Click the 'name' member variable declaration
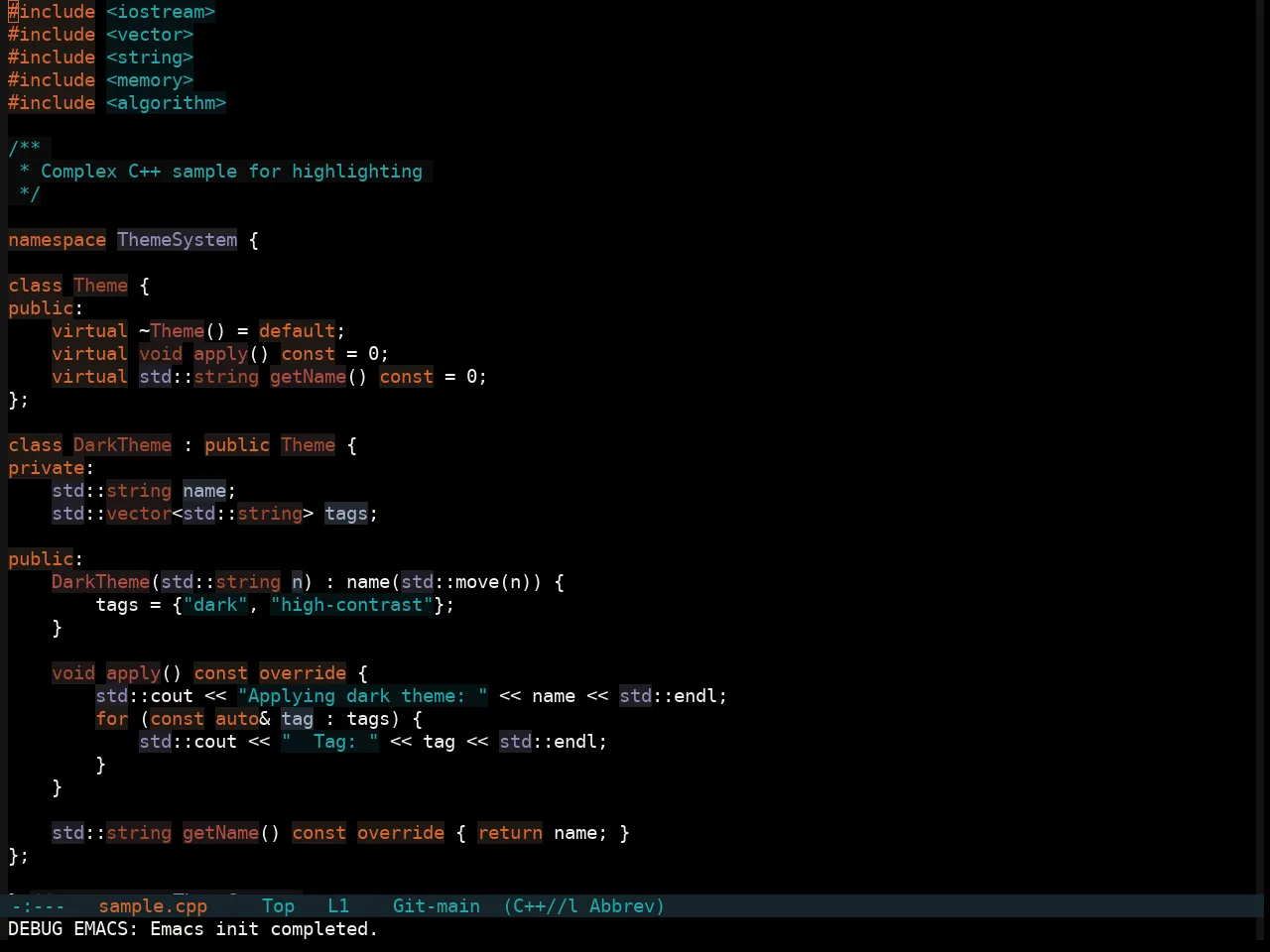 point(204,491)
